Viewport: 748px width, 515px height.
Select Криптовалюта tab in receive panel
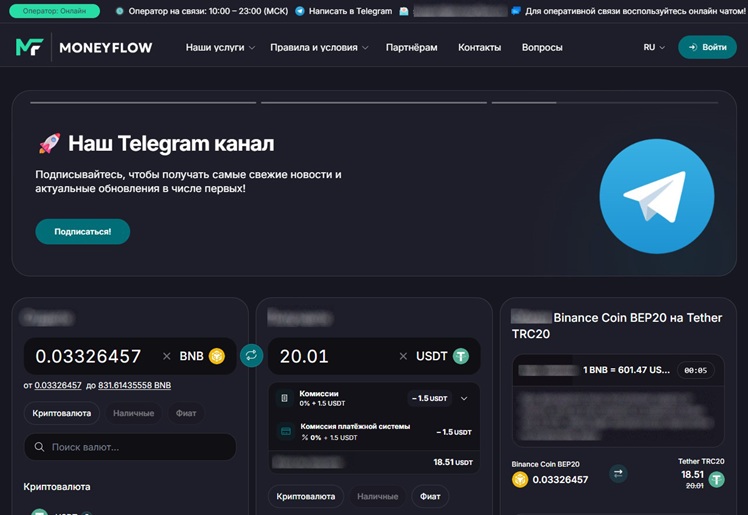(306, 496)
